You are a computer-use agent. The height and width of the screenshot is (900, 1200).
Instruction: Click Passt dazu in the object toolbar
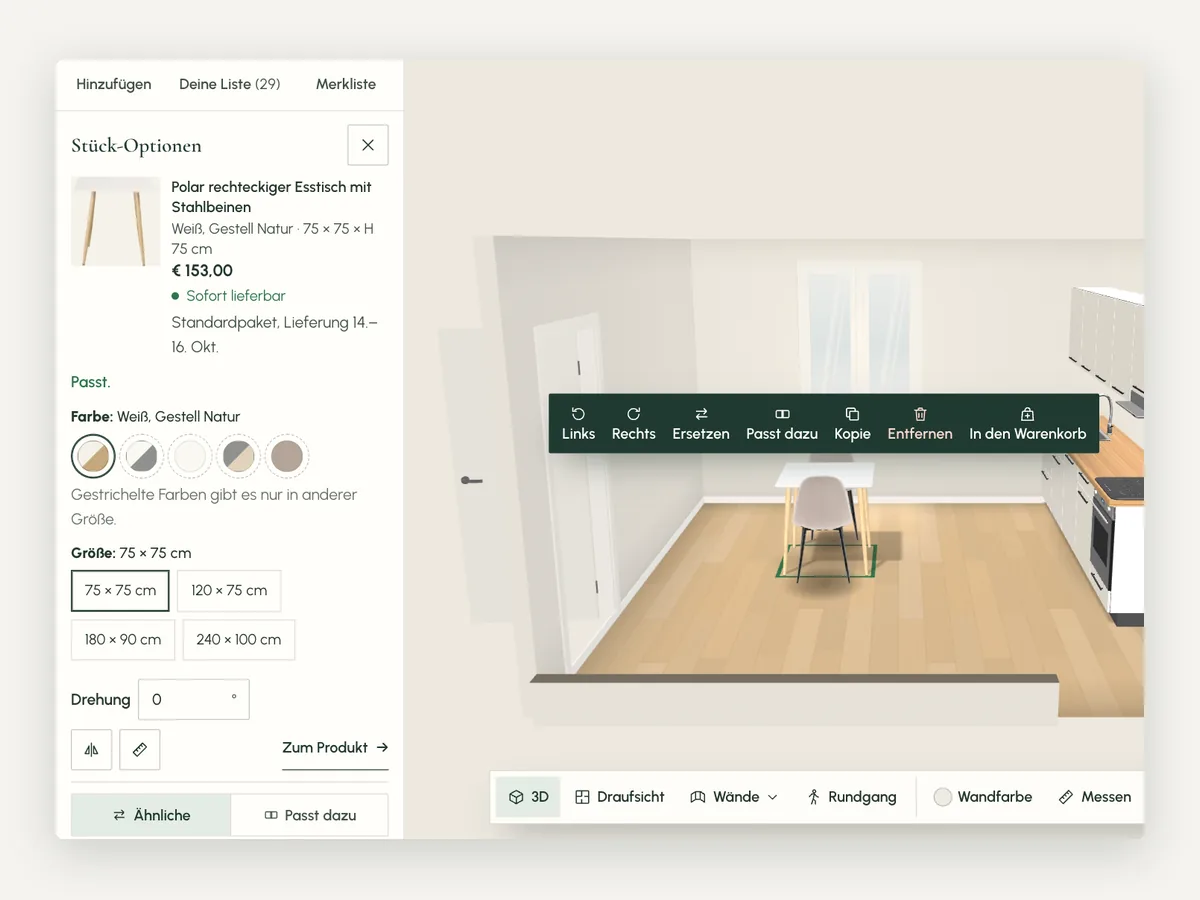tap(782, 424)
